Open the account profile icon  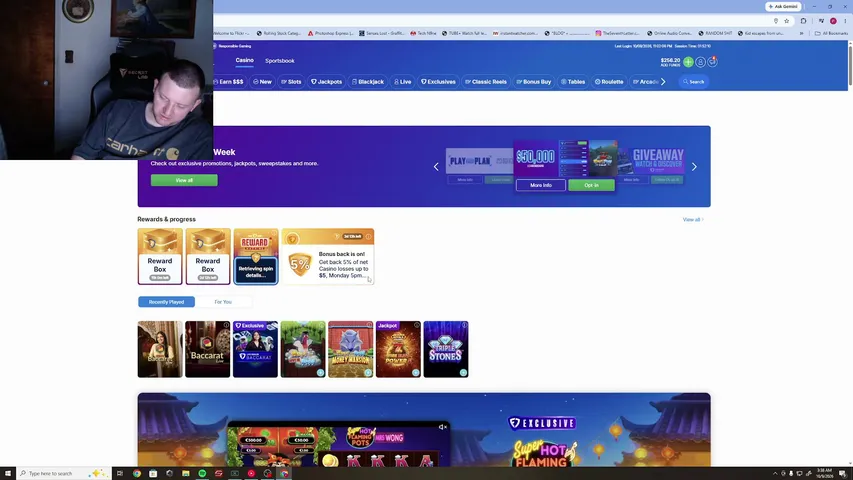700,62
